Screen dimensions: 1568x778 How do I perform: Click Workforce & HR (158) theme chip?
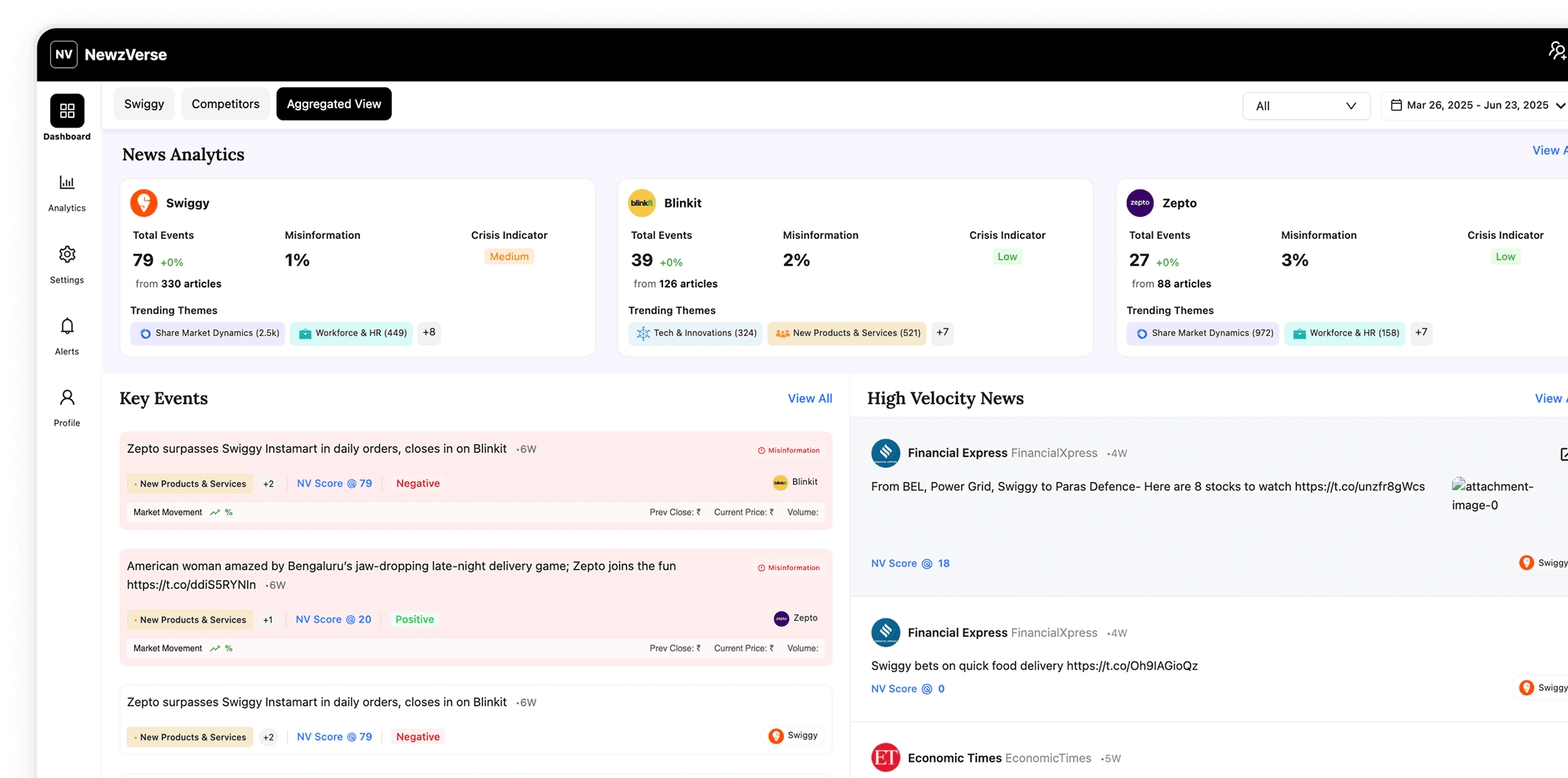pos(1345,333)
